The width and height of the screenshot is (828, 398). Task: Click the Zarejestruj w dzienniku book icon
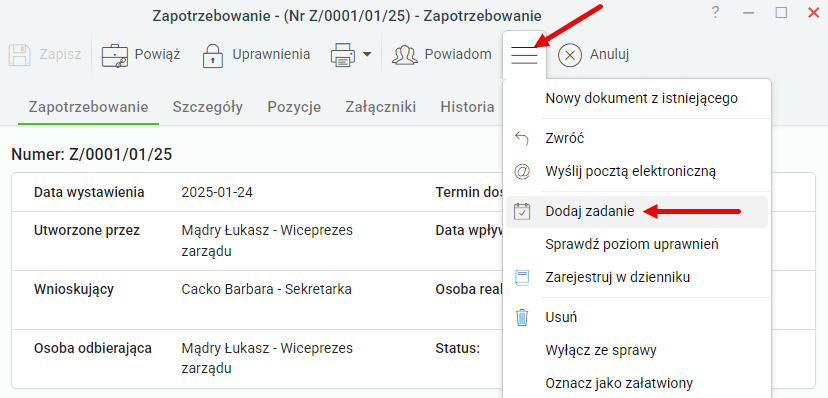point(522,277)
